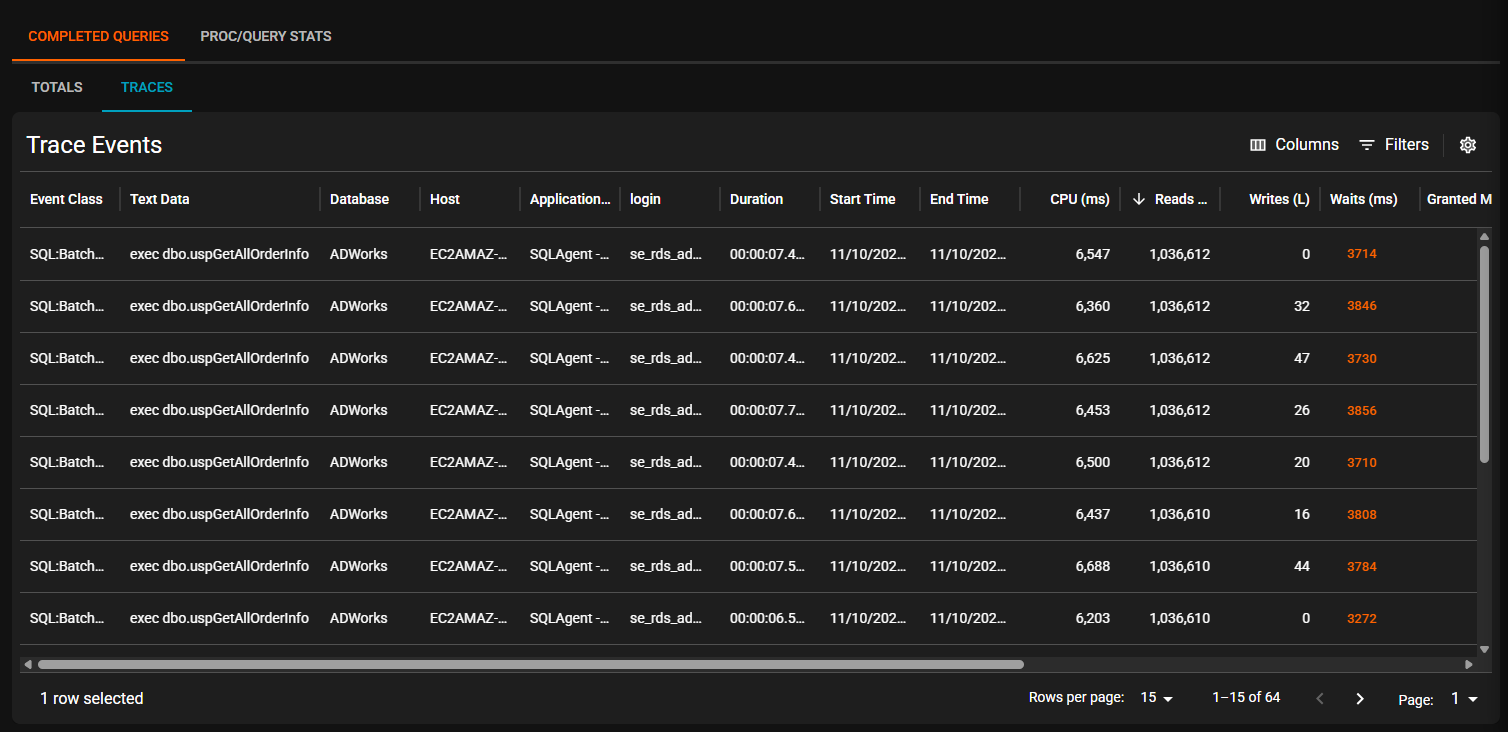Screen dimensions: 1508x732
Task: Open the table settings gear icon
Action: click(x=1467, y=145)
